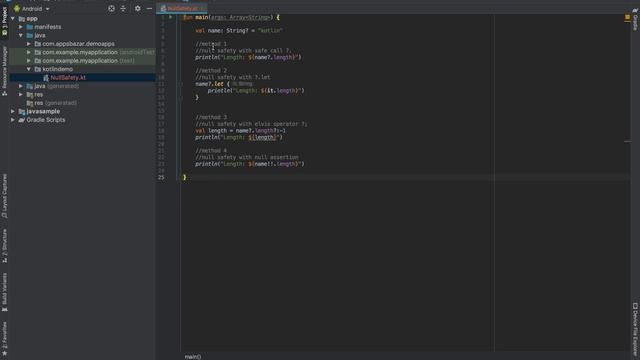Viewport: 640px width, 360px height.
Task: Click the app module folder icon
Action: pos(22,18)
